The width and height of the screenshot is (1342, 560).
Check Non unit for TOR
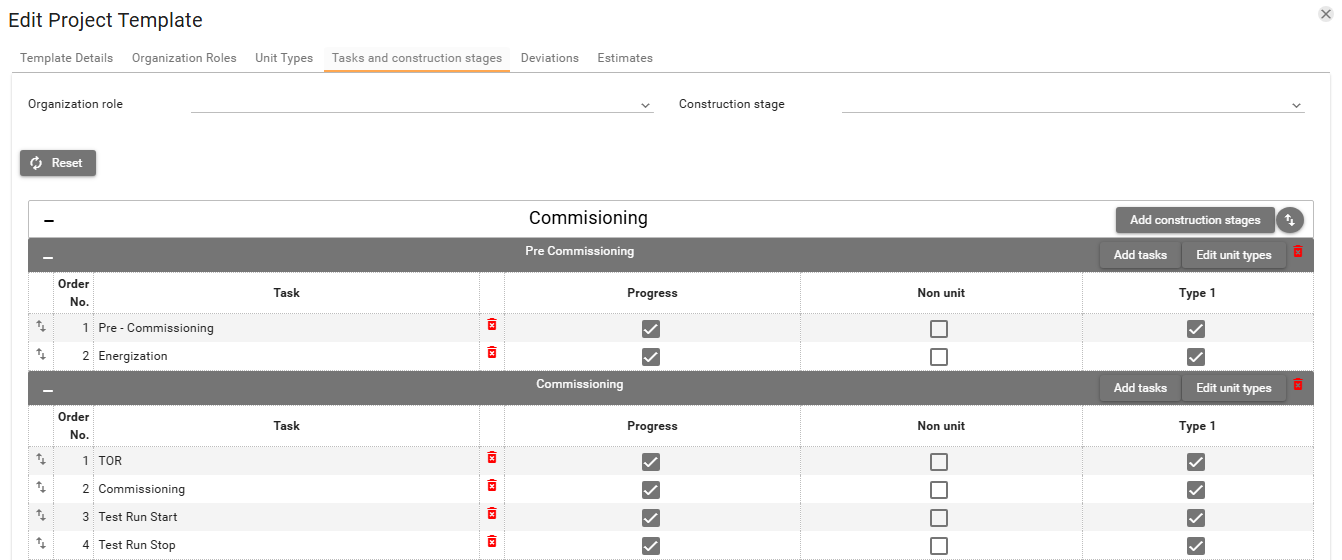(x=939, y=462)
